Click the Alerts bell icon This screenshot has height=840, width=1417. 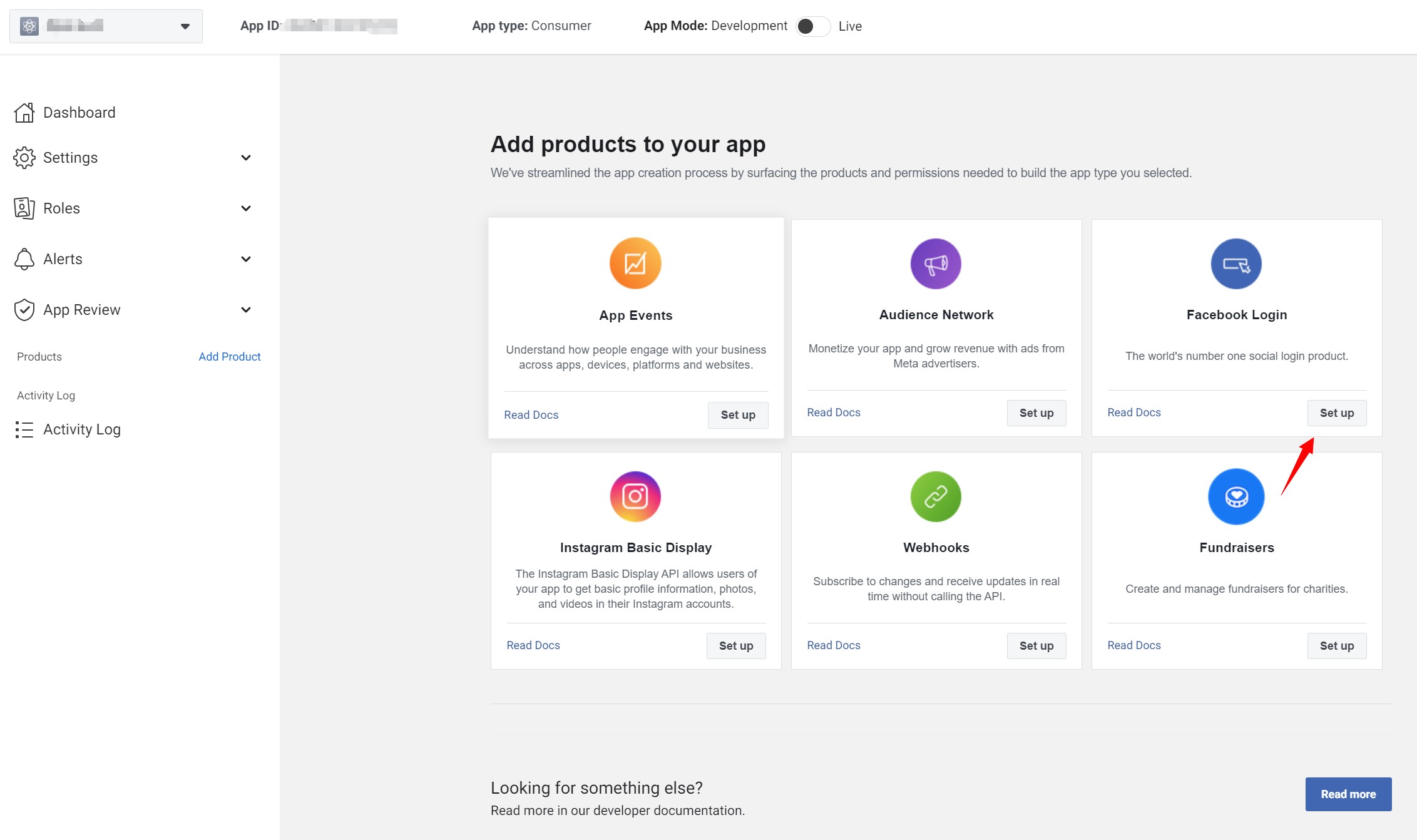coord(24,259)
